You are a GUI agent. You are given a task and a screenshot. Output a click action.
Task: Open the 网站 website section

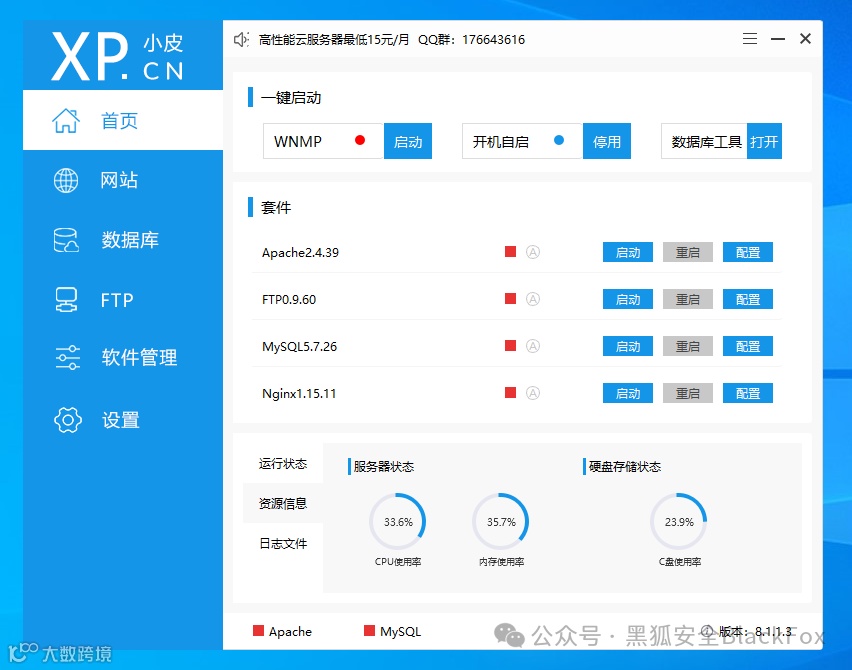(123, 180)
